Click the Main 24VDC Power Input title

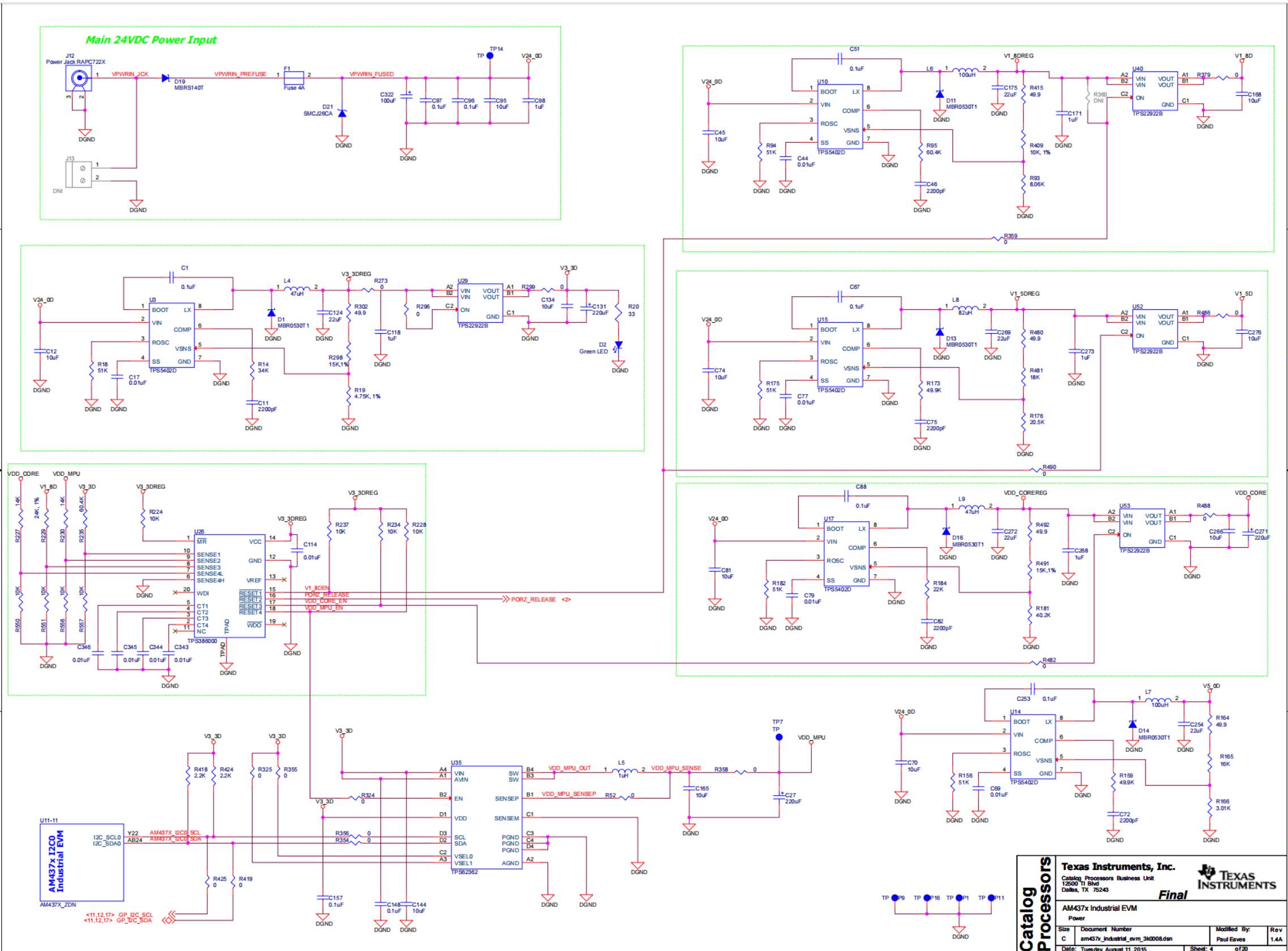pyautogui.click(x=151, y=40)
